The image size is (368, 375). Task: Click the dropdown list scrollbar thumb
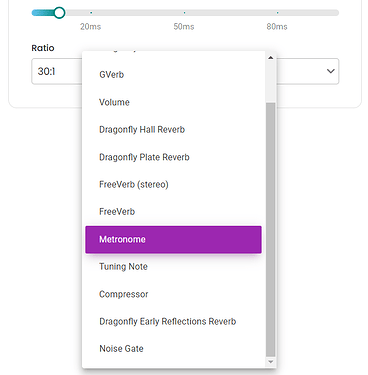[271, 230]
